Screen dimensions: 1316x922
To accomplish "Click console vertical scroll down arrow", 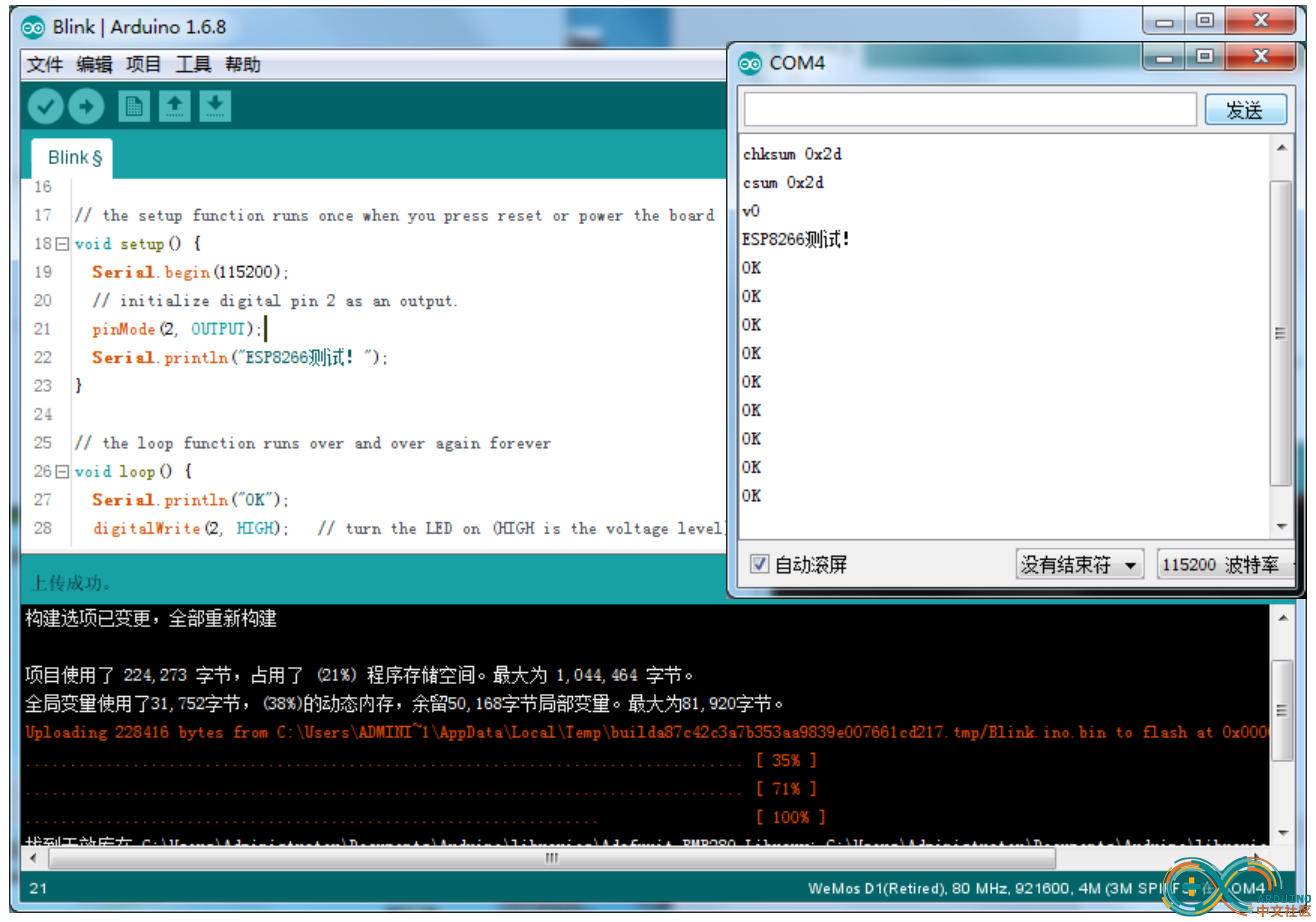I will click(x=1282, y=833).
